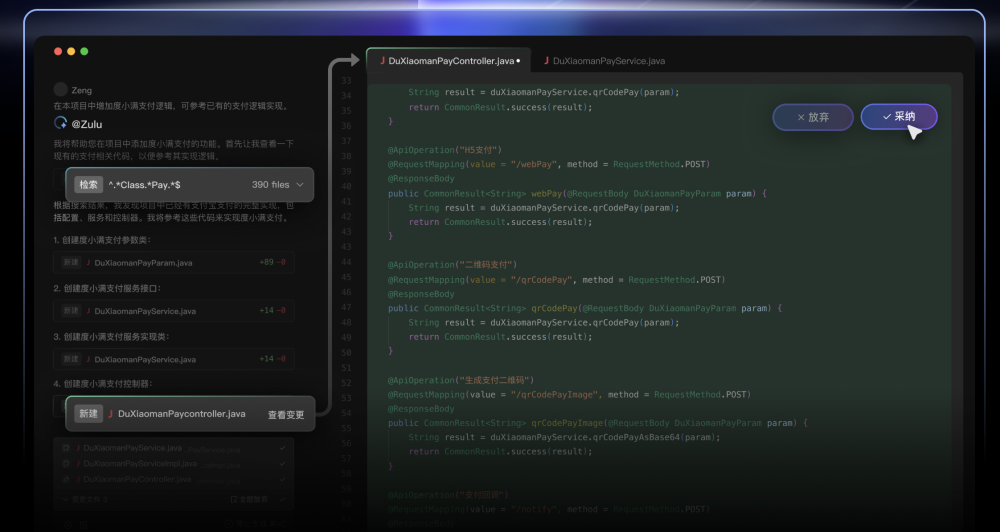Click line number 52 in gutter
This screenshot has width=1000, height=532.
click(x=346, y=383)
